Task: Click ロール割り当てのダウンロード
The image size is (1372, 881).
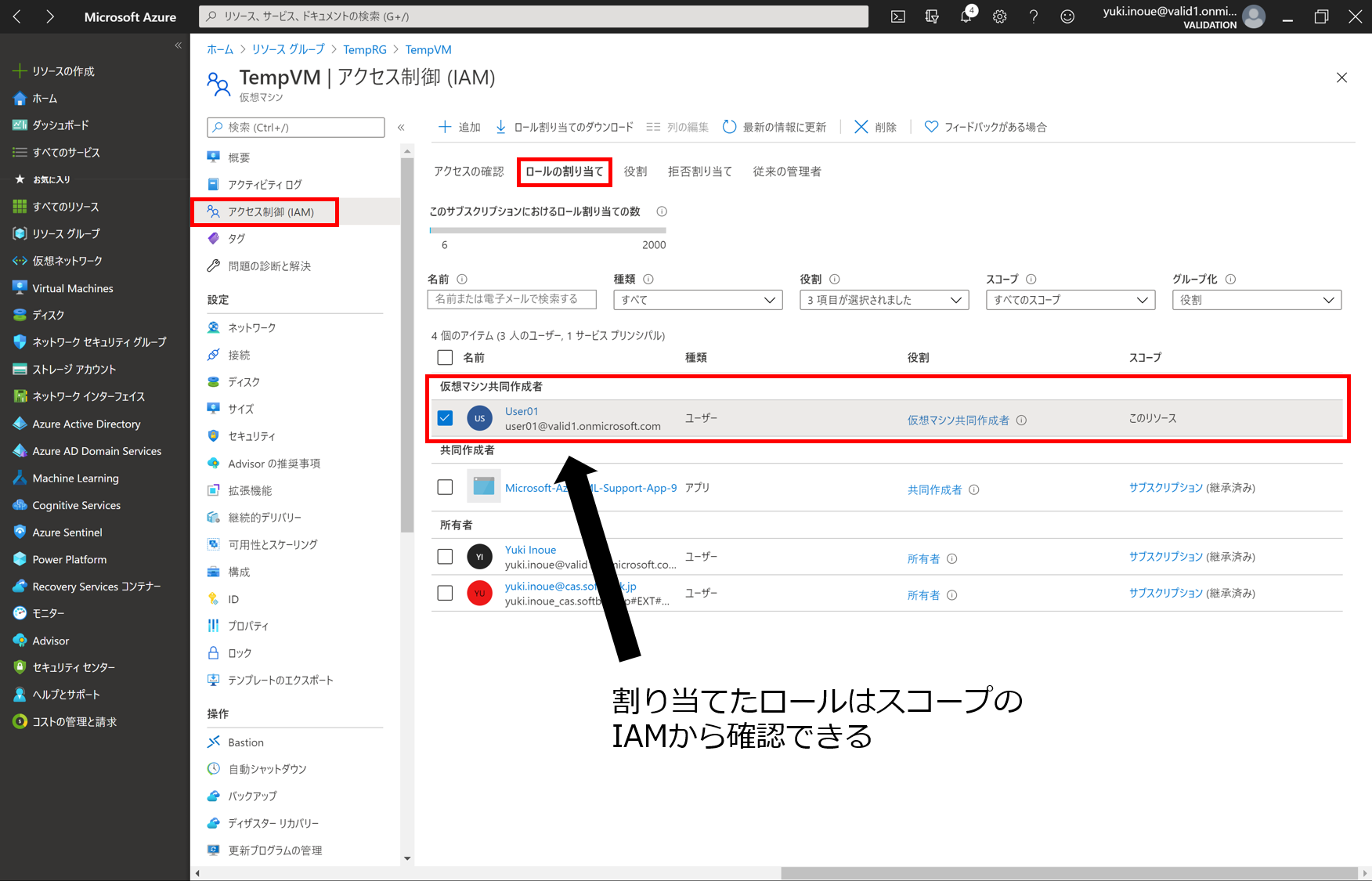Action: click(x=564, y=127)
